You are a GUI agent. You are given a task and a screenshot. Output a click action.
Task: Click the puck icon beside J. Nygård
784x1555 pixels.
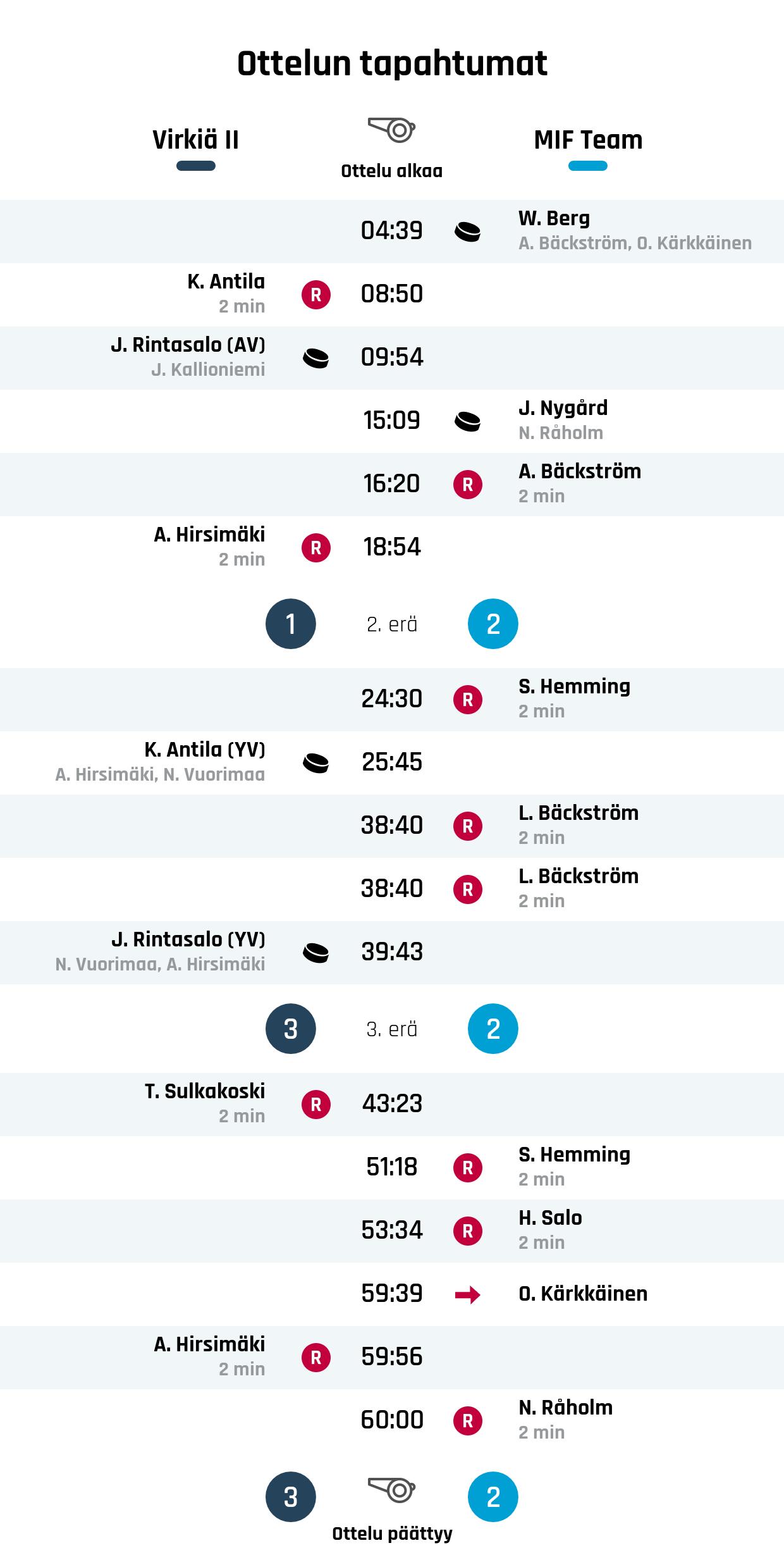click(467, 421)
